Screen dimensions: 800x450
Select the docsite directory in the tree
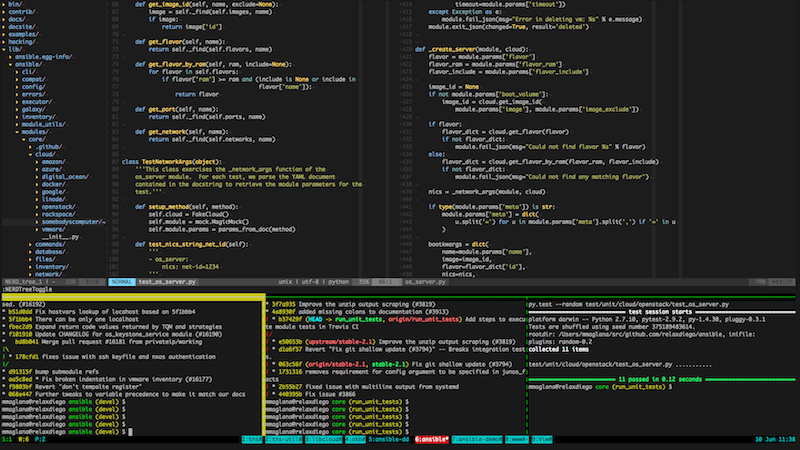pos(22,27)
